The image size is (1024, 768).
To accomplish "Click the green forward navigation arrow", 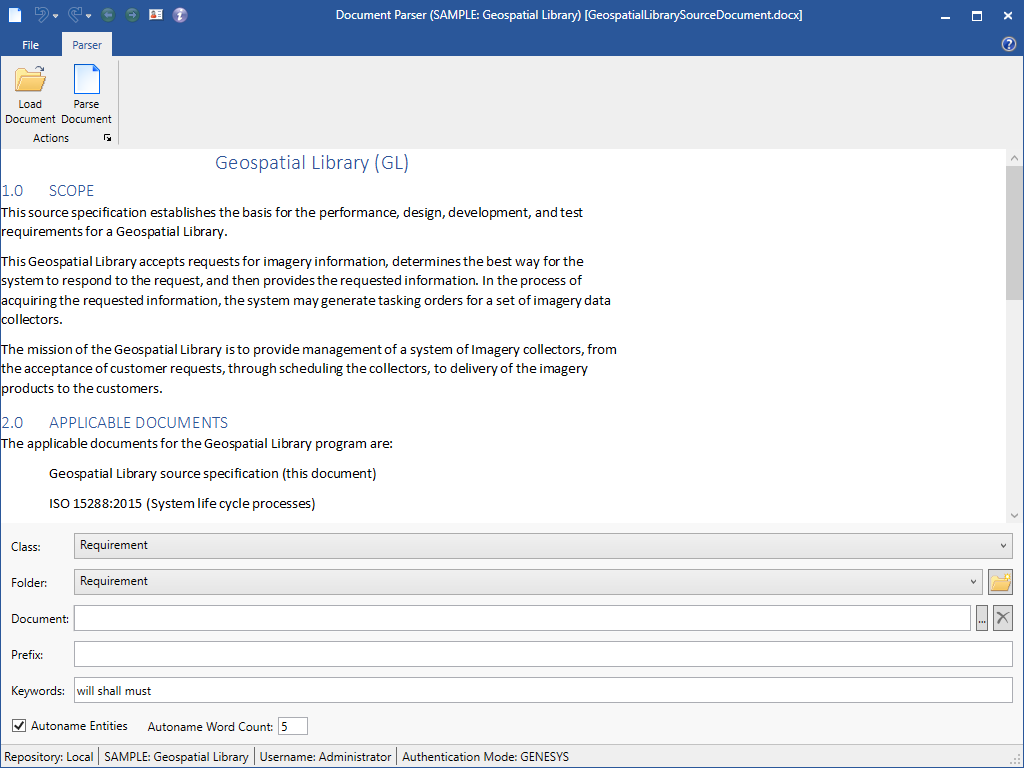I will coord(132,15).
